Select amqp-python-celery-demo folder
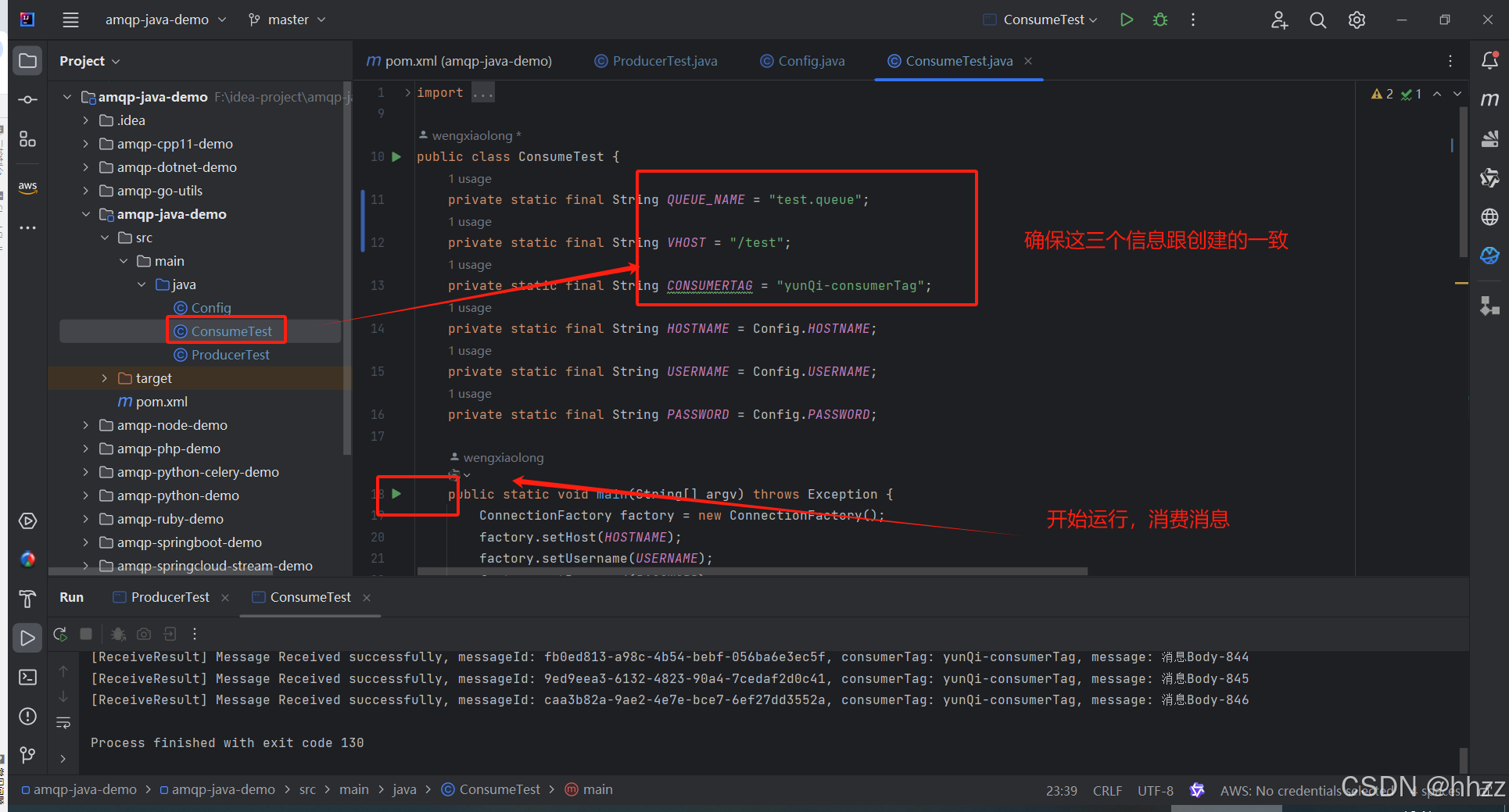1509x812 pixels. pos(189,472)
